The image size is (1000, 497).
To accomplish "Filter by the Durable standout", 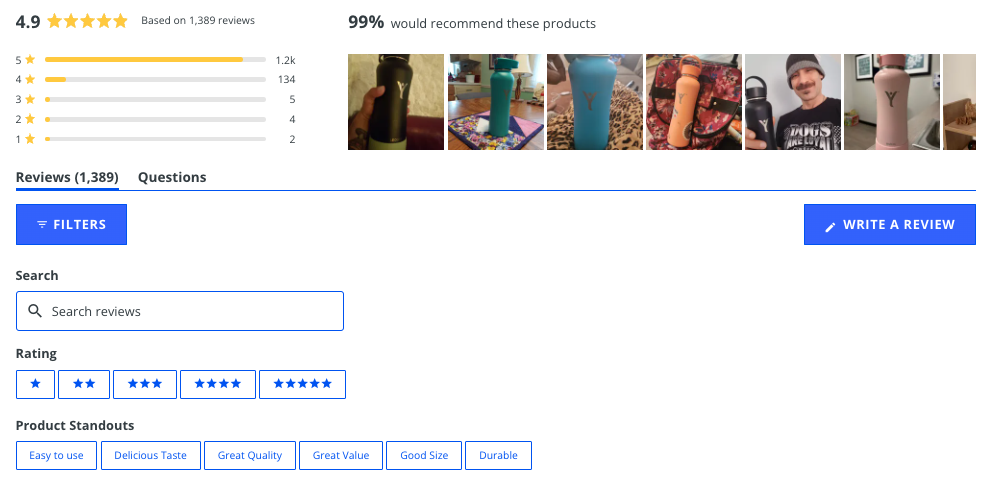I will 498,456.
